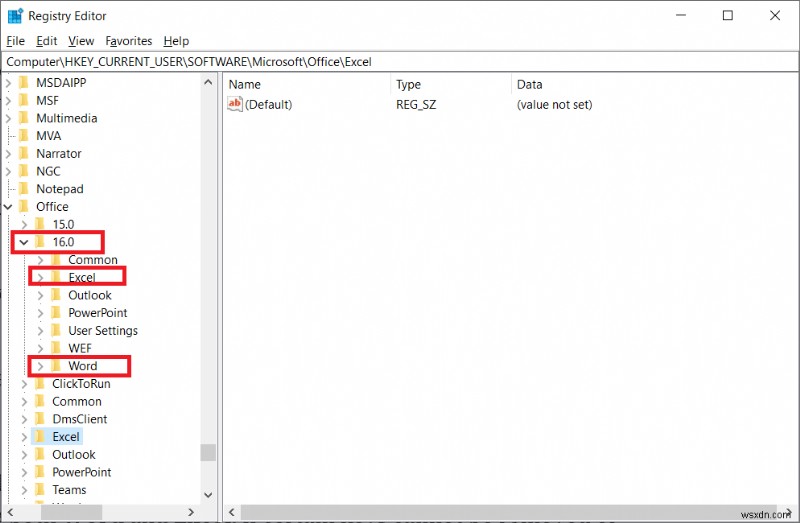
Task: Expand the Narrator key chevron
Action: [8, 154]
